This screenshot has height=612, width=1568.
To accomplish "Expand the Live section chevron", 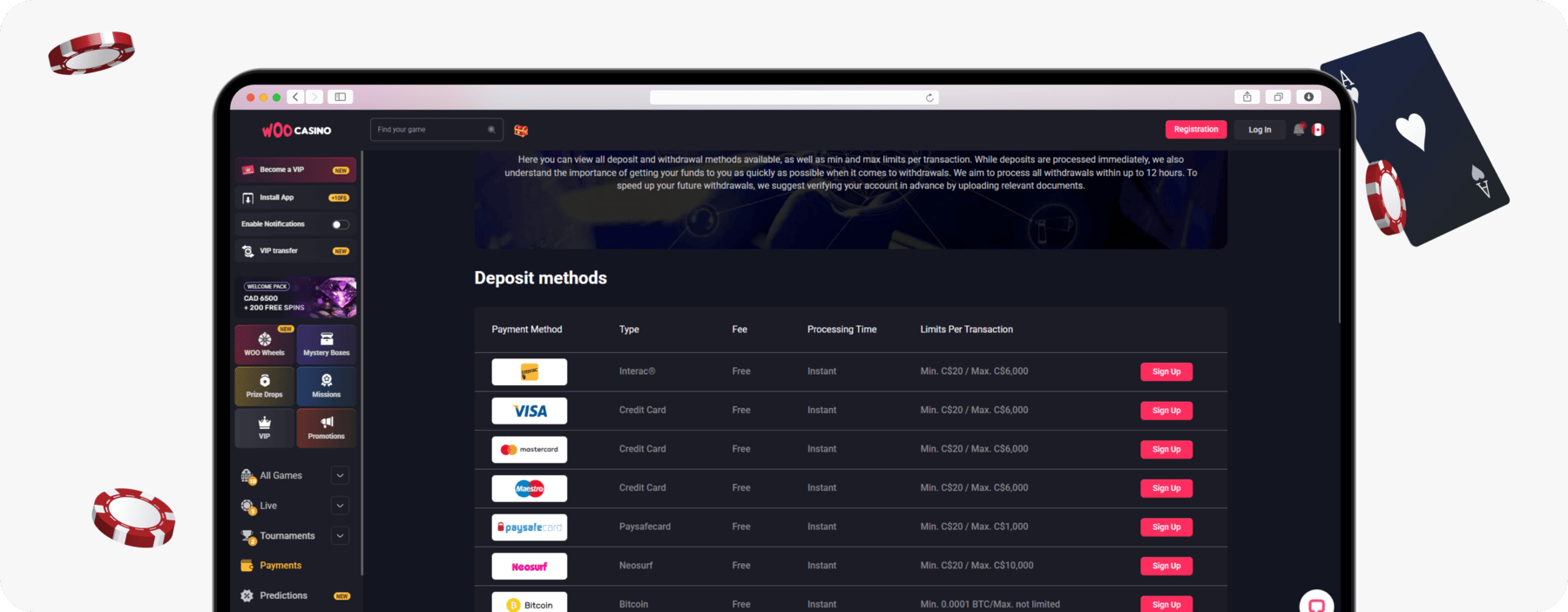I will pyautogui.click(x=341, y=506).
